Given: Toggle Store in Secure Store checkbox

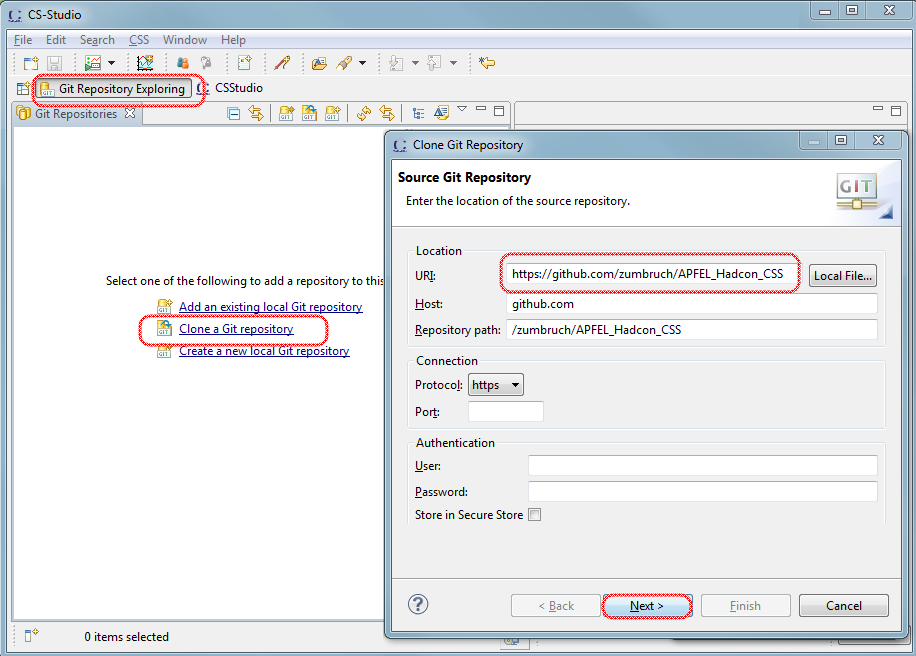Looking at the screenshot, I should pos(535,515).
